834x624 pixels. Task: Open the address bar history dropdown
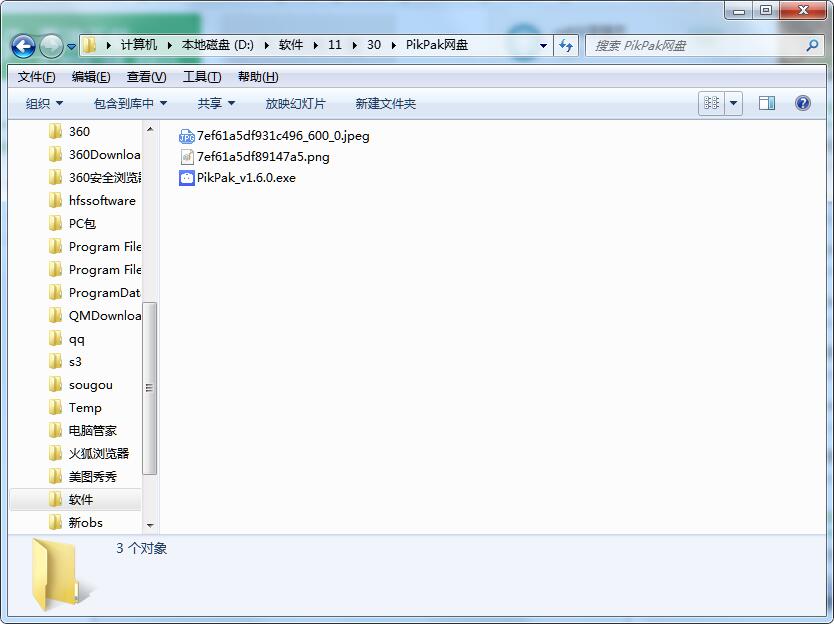tap(543, 45)
